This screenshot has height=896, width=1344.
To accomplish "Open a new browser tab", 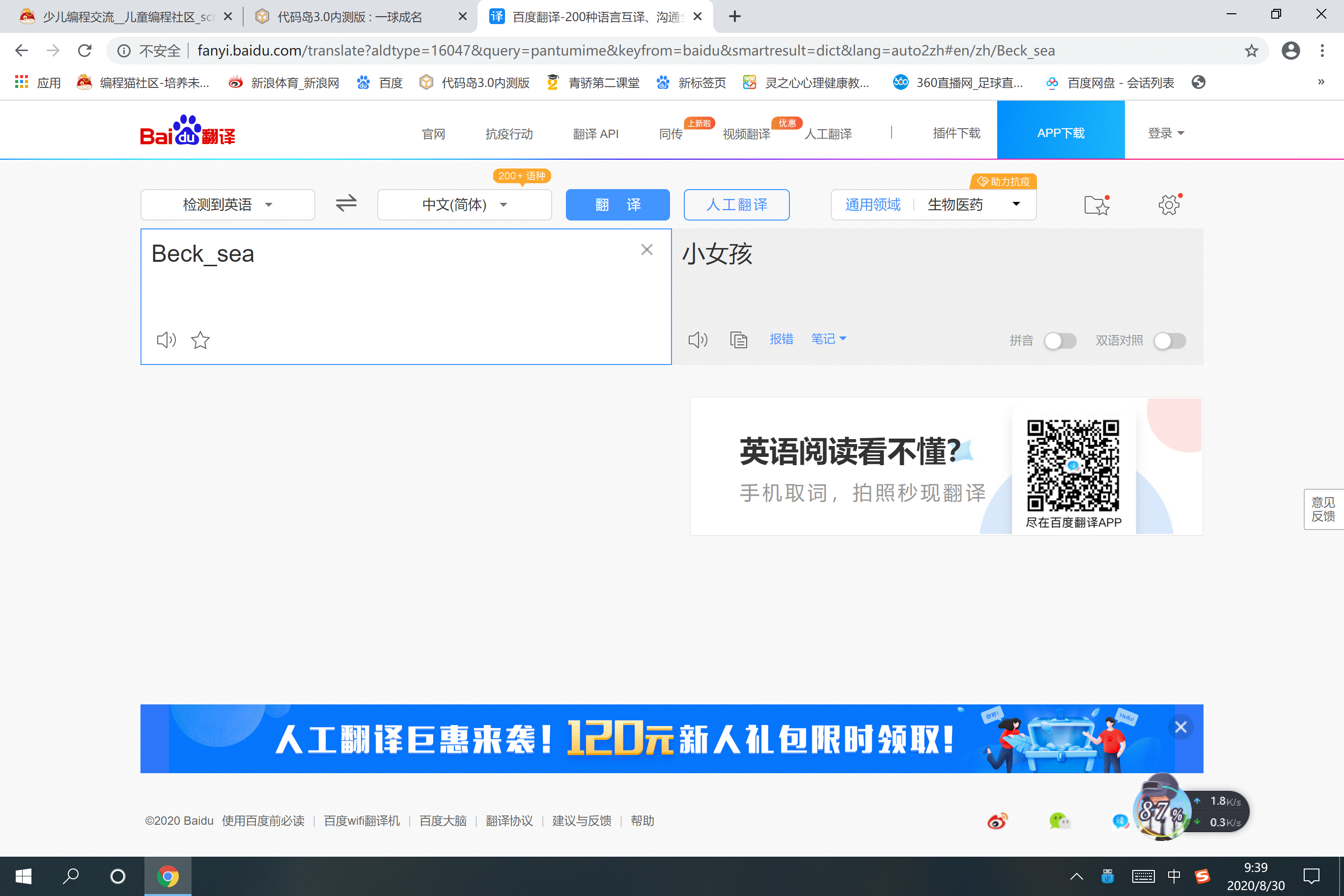I will (x=735, y=17).
